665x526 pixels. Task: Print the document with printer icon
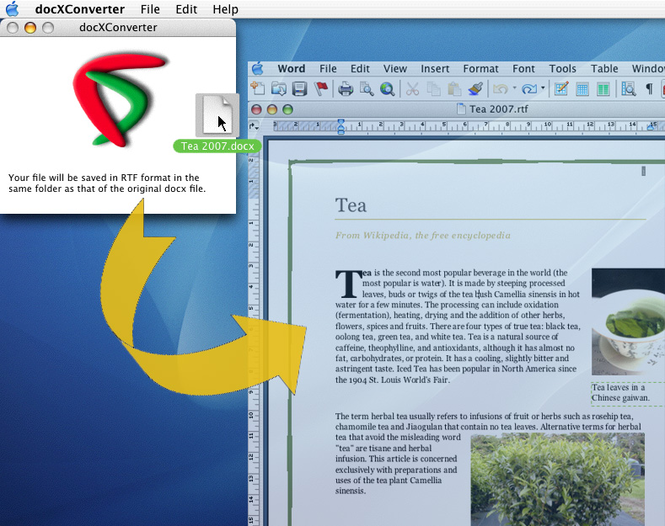point(346,89)
